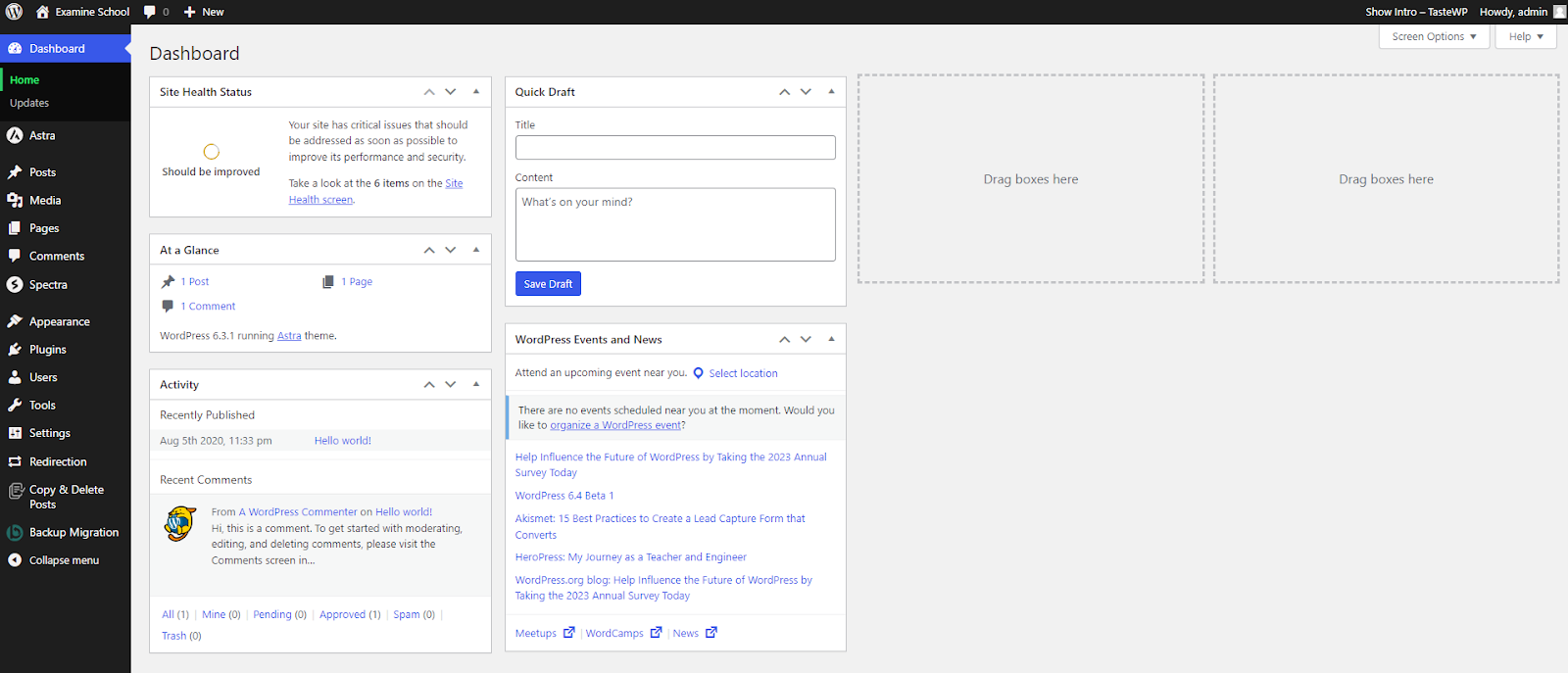
Task: Click the Pages icon in the sidebar
Action: 15,228
